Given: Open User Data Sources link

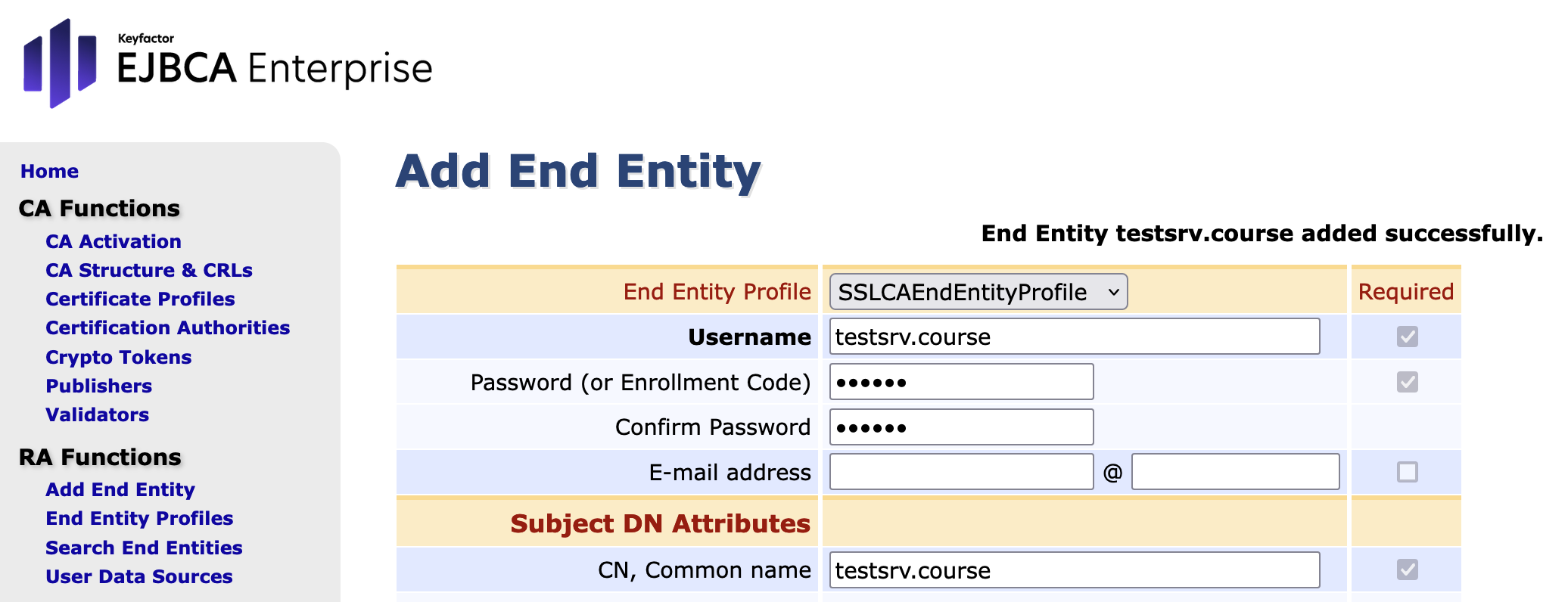Looking at the screenshot, I should pos(139,577).
